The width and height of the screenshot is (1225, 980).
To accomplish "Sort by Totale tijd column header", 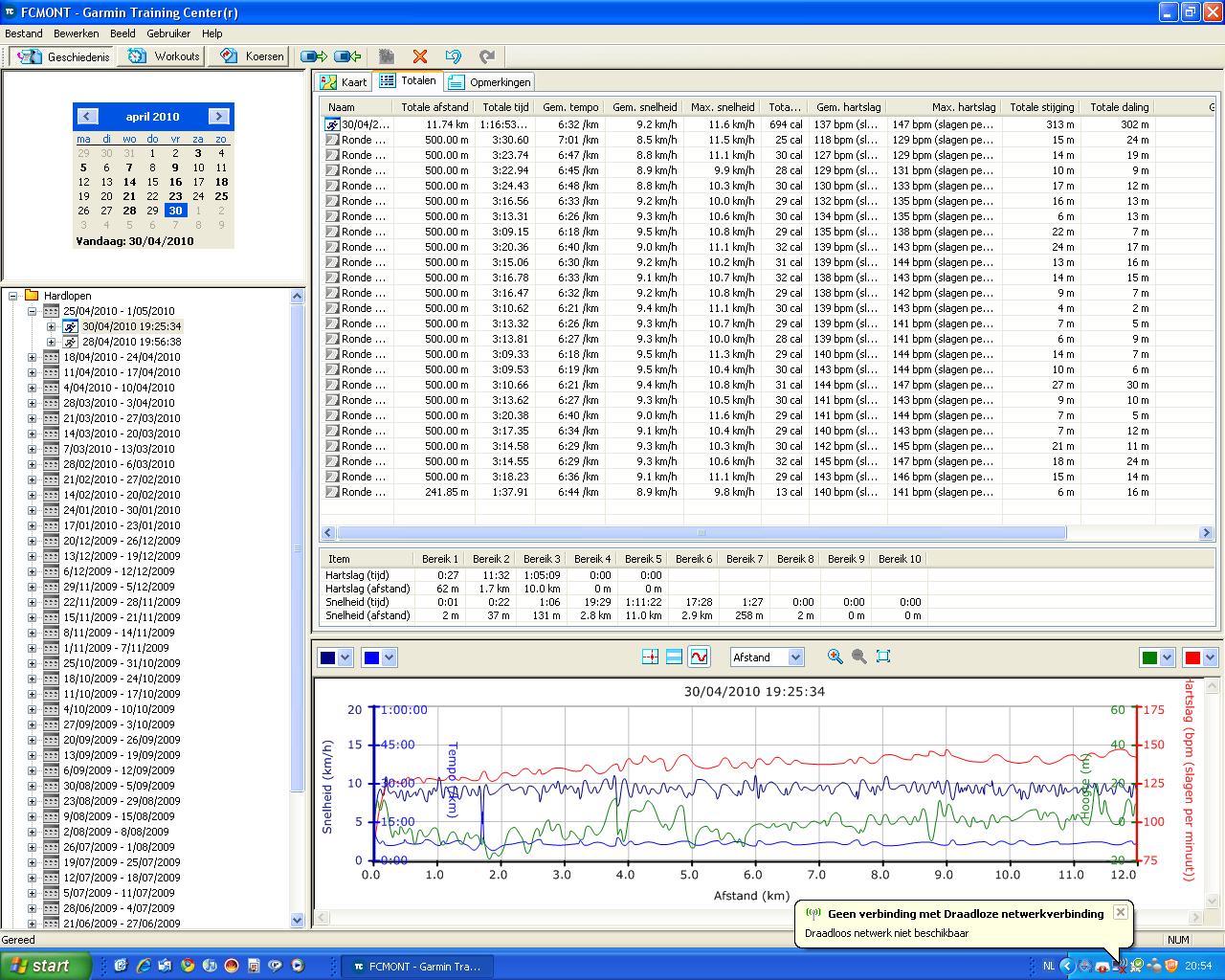I will (x=505, y=107).
